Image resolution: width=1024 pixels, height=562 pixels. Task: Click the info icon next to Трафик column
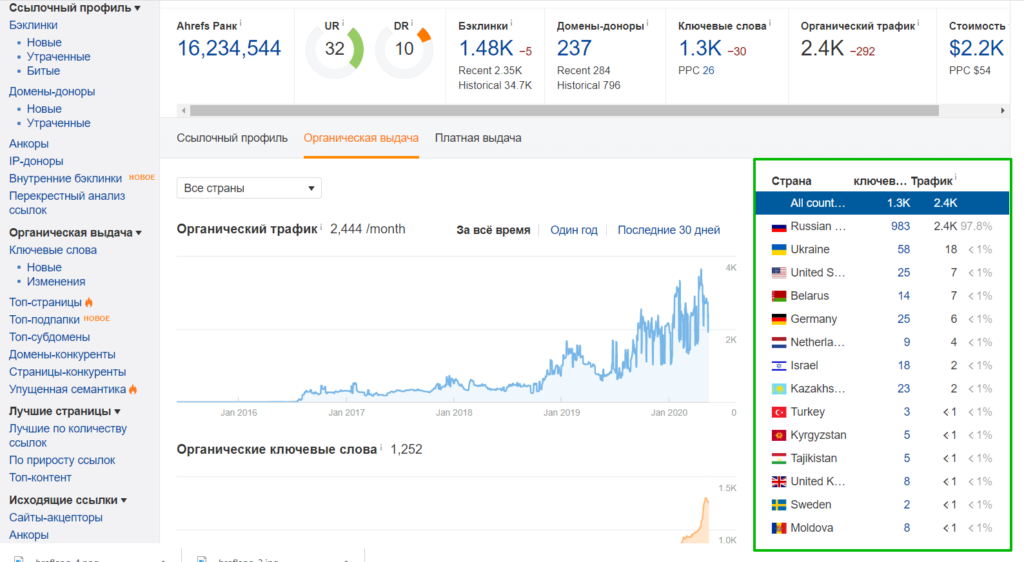pos(955,178)
